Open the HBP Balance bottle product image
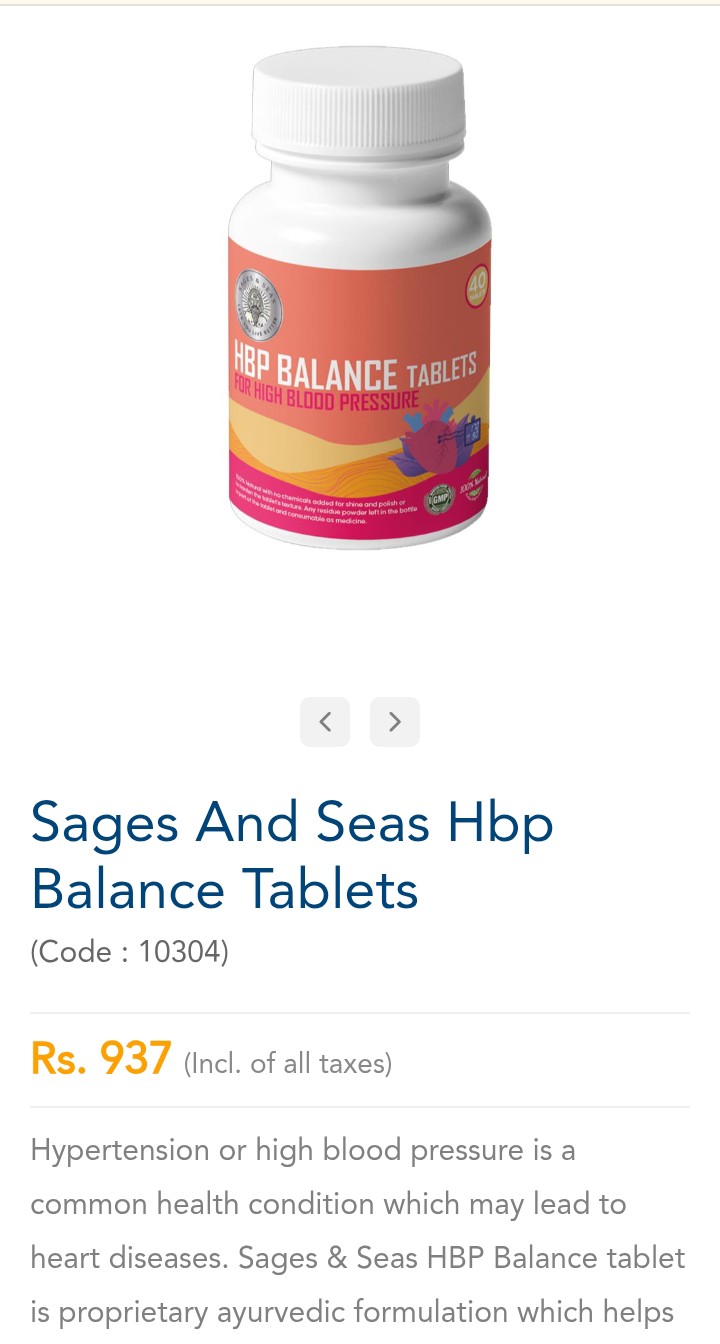The width and height of the screenshot is (720, 1344). 360,297
